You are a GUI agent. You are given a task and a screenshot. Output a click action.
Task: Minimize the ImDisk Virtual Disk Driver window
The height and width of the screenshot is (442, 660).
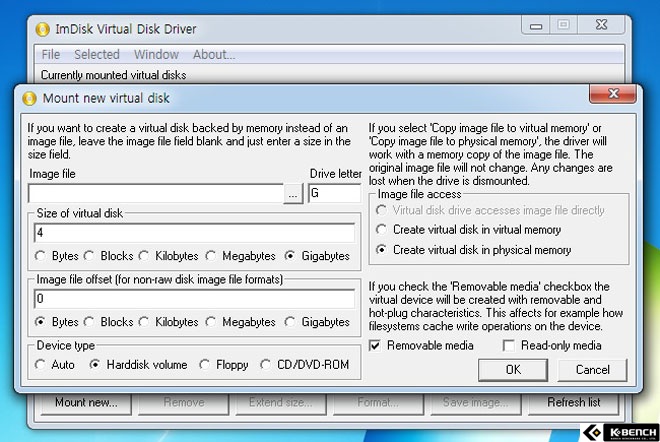tap(536, 26)
